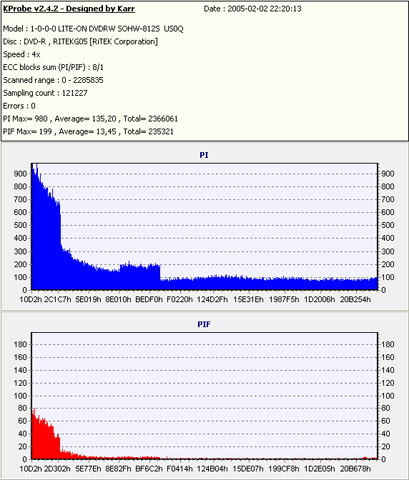
Task: Click PIF graph x-axis label 15DE07h
Action: [248, 469]
